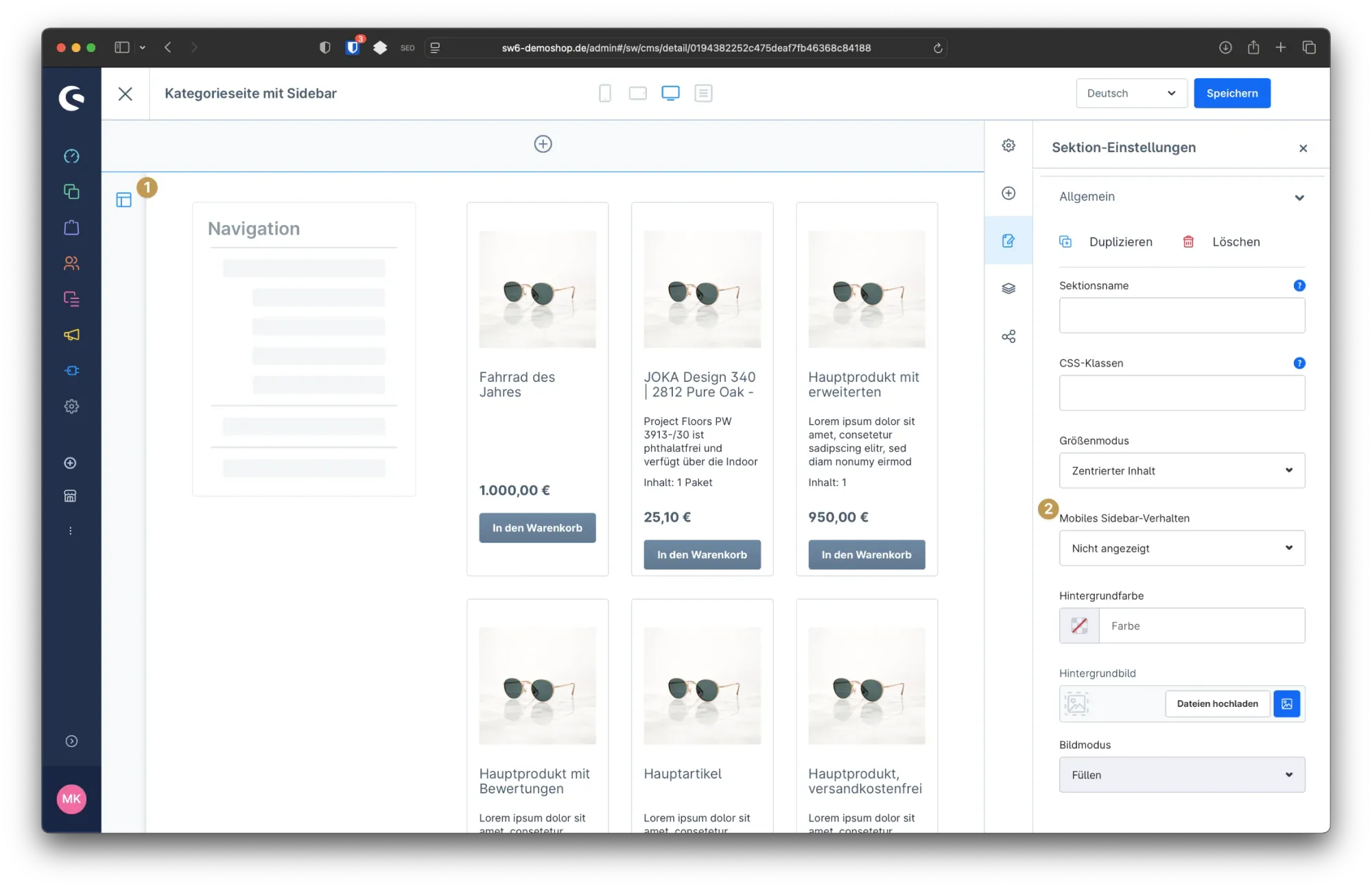The height and width of the screenshot is (888, 1372).
Task: Open the Extensions plug icon
Action: pyautogui.click(x=71, y=370)
